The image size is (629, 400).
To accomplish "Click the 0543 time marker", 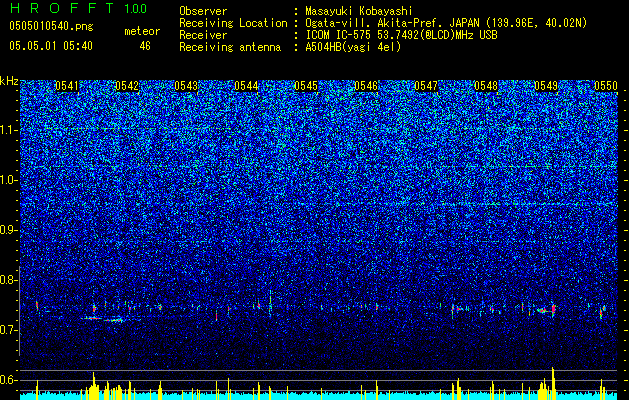I will (x=187, y=86).
